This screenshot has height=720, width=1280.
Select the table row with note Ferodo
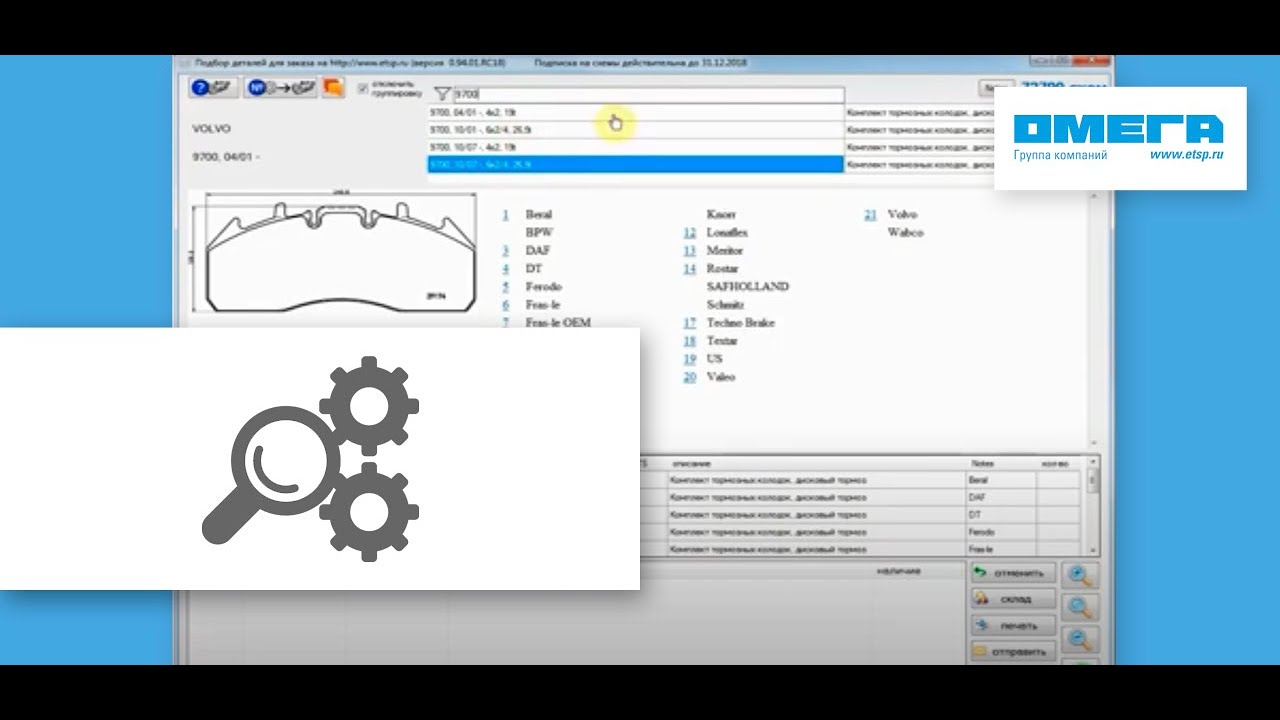tap(860, 532)
